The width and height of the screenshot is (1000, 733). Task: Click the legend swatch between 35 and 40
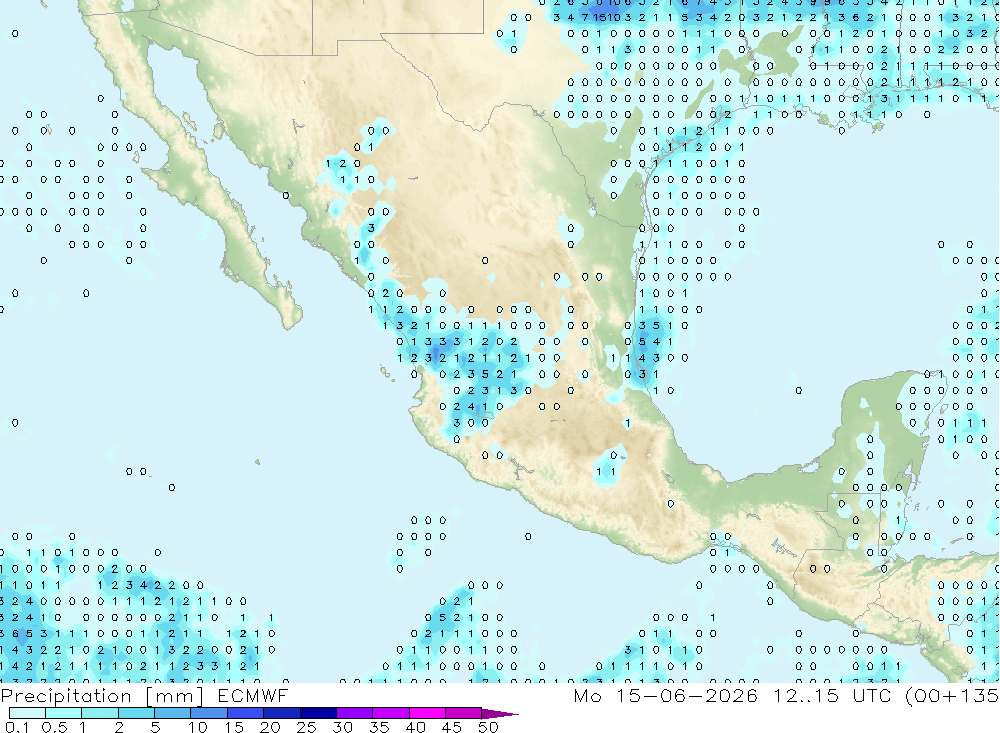[x=391, y=713]
